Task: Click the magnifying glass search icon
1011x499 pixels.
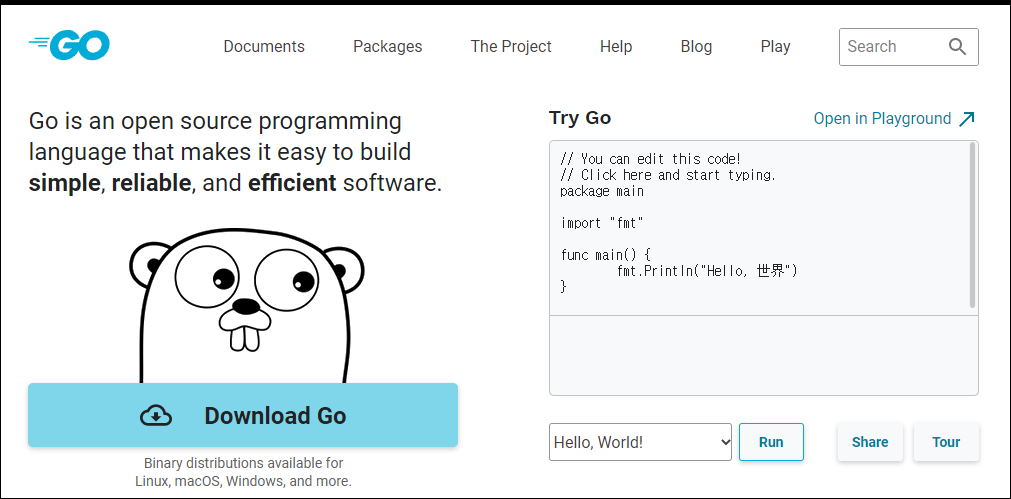Action: (x=957, y=46)
